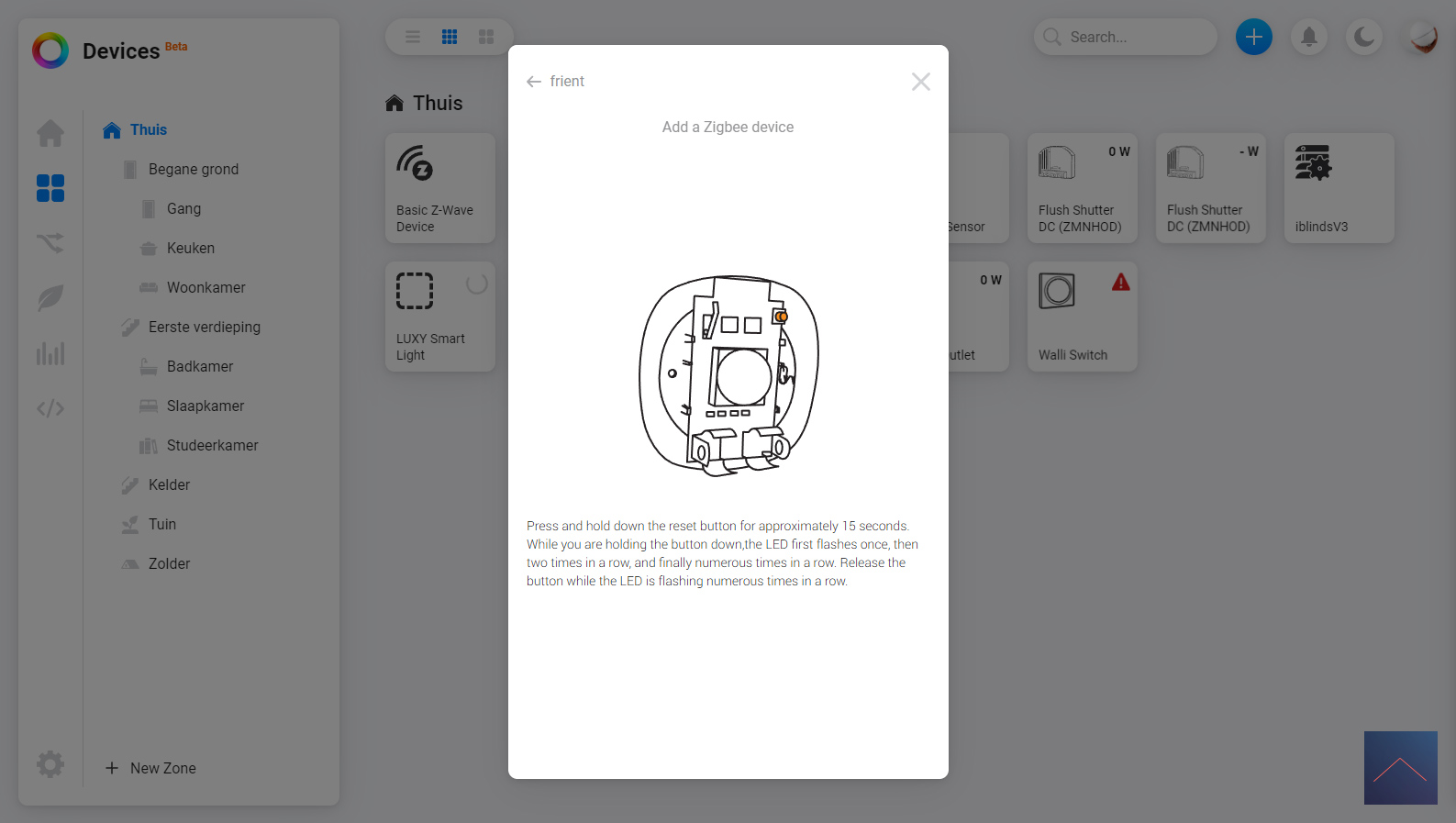
Task: Open the Walli Switch device card
Action: [x=1083, y=317]
